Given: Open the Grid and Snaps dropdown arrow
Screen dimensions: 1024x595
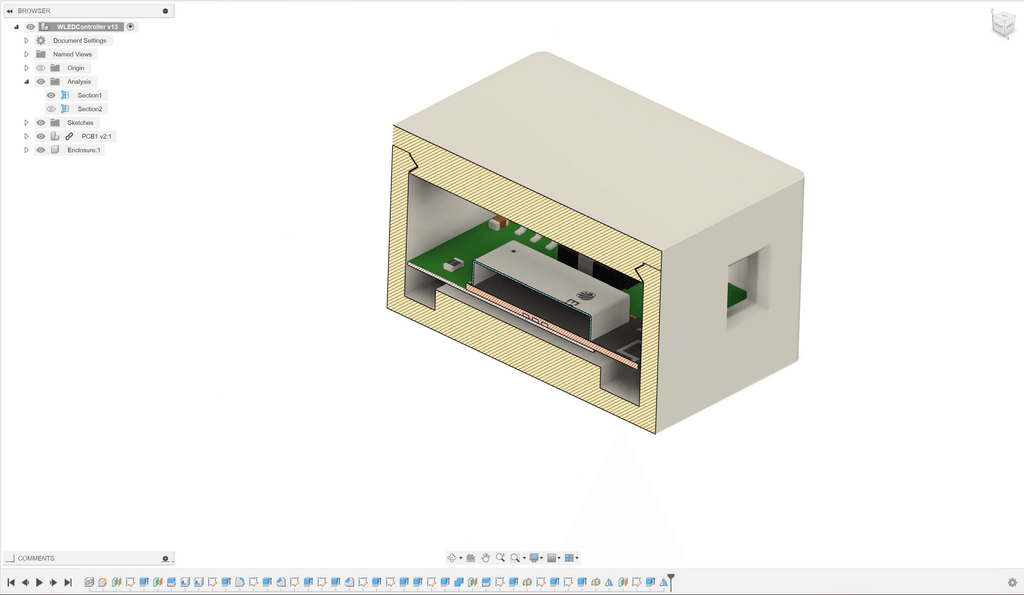Looking at the screenshot, I should coord(559,558).
